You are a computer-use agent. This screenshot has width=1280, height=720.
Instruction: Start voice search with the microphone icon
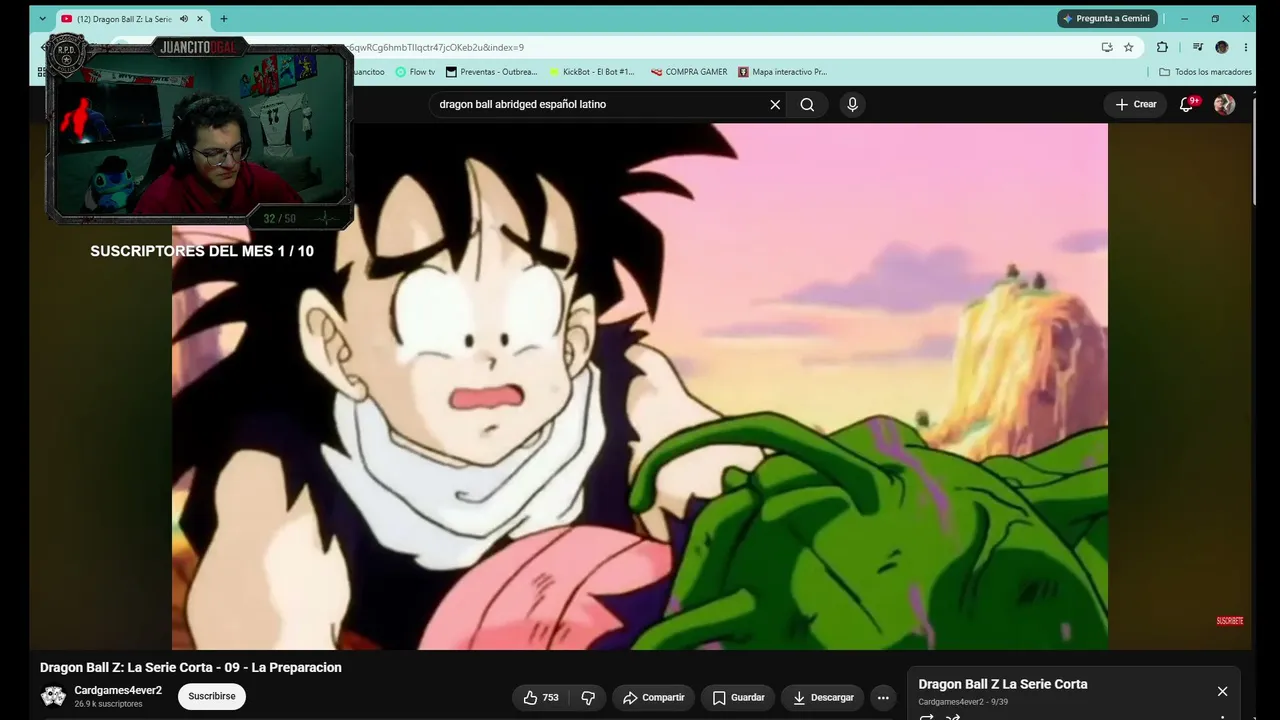click(852, 104)
